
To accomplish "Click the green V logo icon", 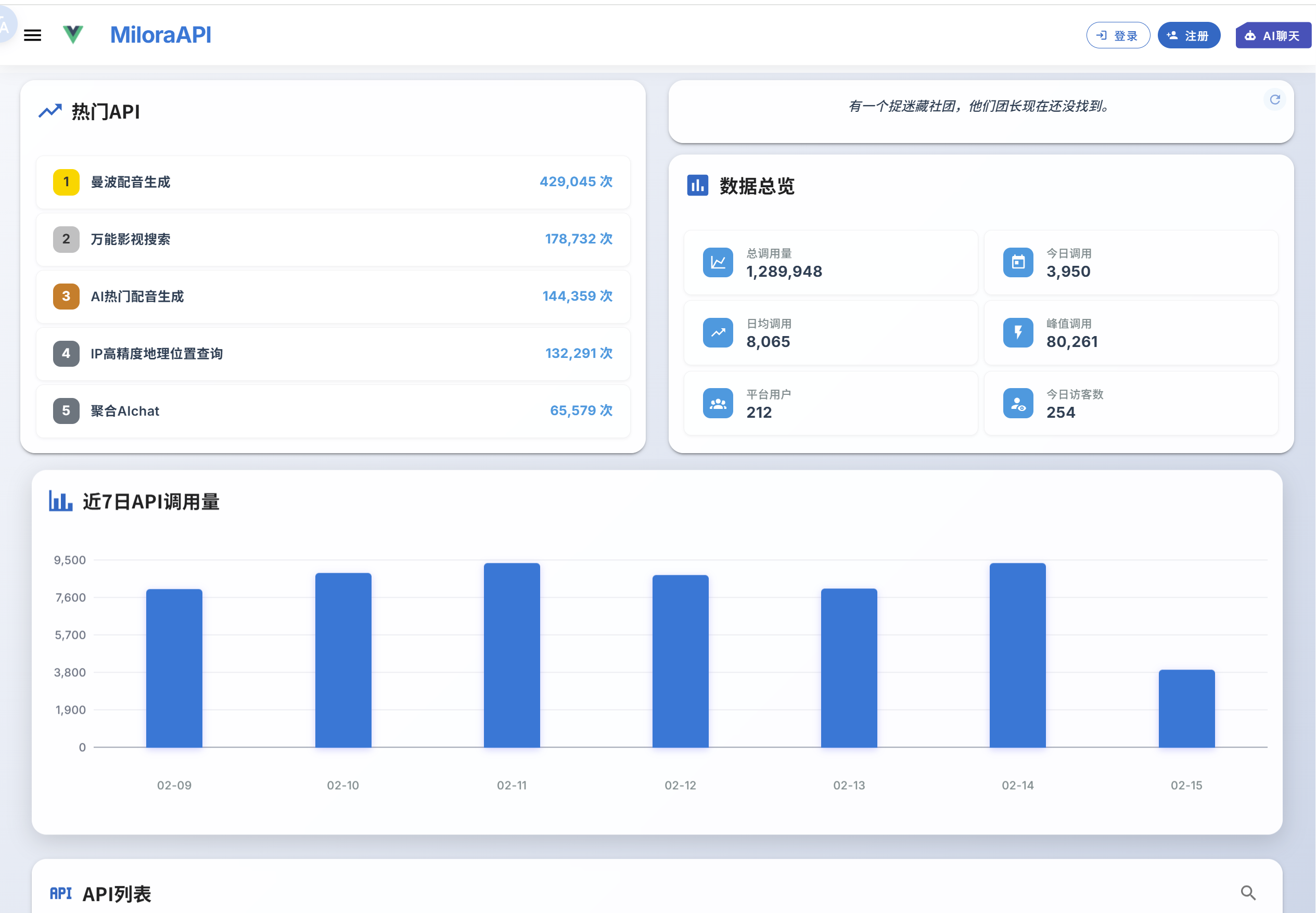I will coord(73,35).
